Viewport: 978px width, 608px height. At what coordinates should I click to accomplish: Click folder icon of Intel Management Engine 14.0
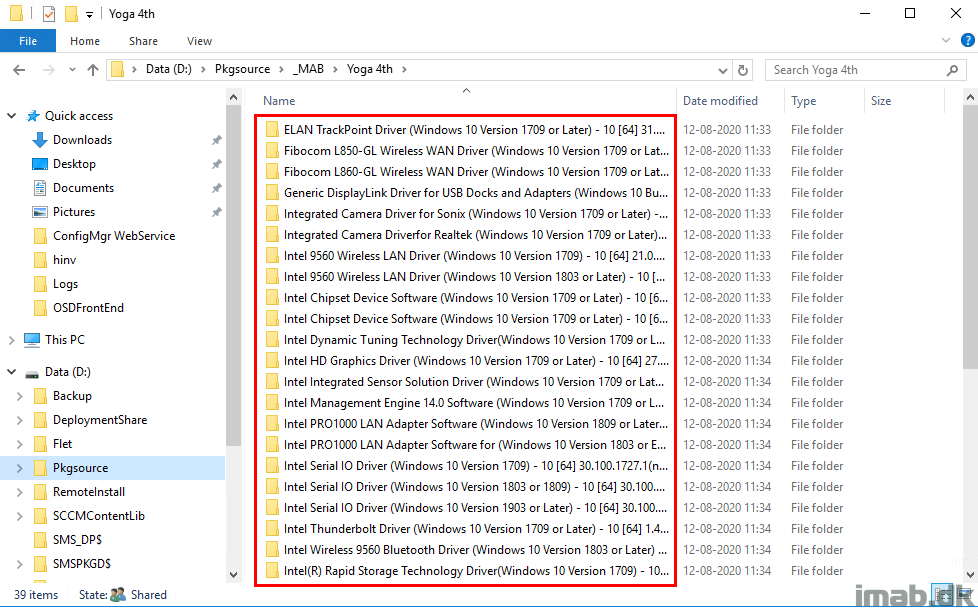[x=272, y=403]
